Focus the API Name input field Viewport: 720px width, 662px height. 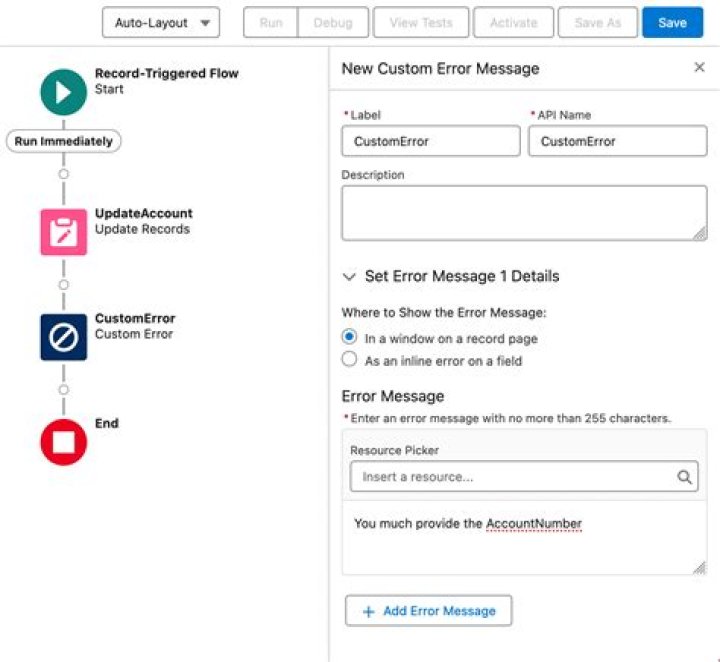click(x=618, y=141)
